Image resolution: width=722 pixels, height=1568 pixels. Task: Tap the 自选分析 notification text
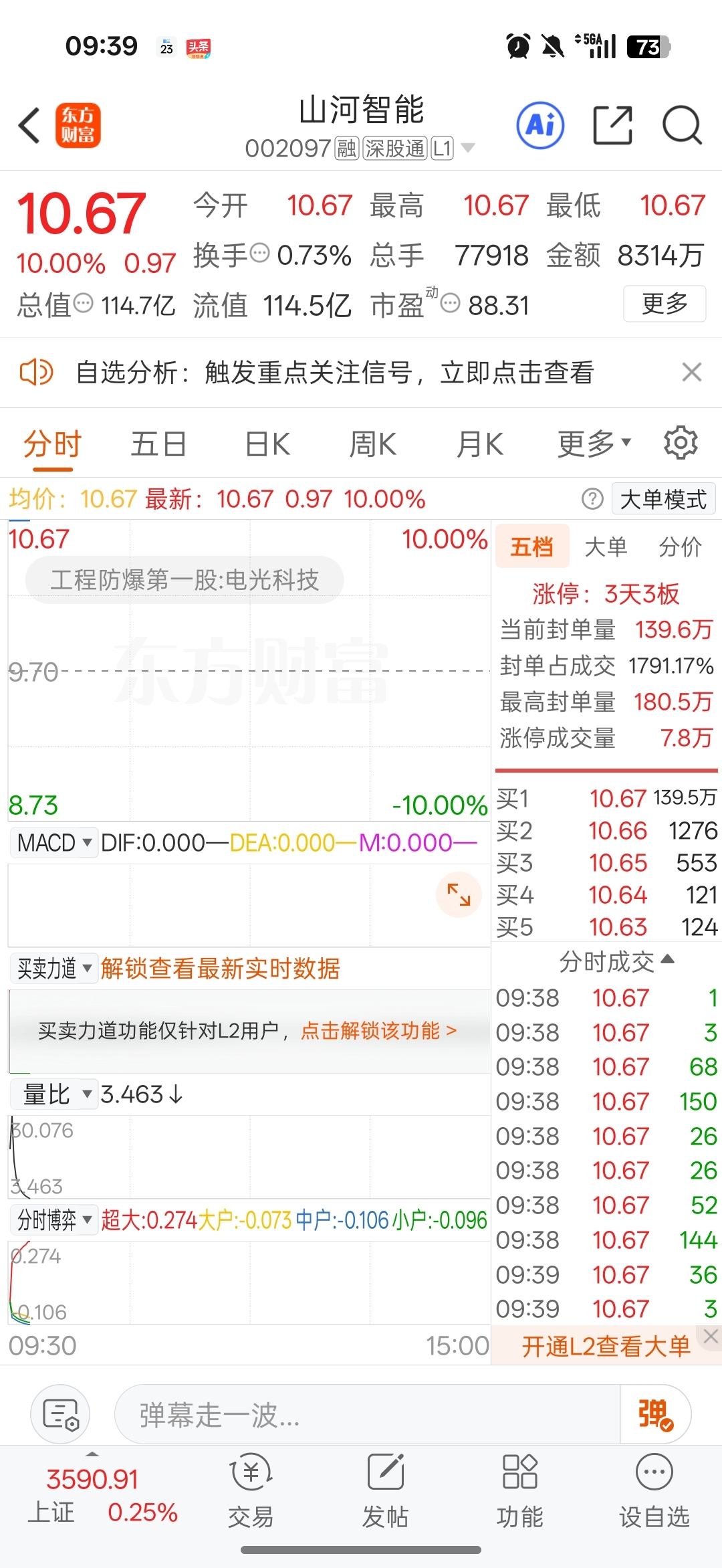click(335, 372)
